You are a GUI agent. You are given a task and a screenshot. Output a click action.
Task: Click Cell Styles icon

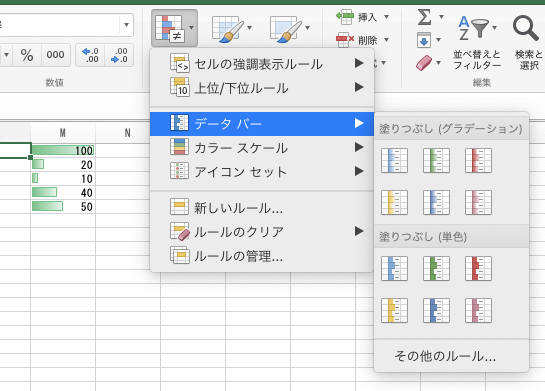click(286, 28)
